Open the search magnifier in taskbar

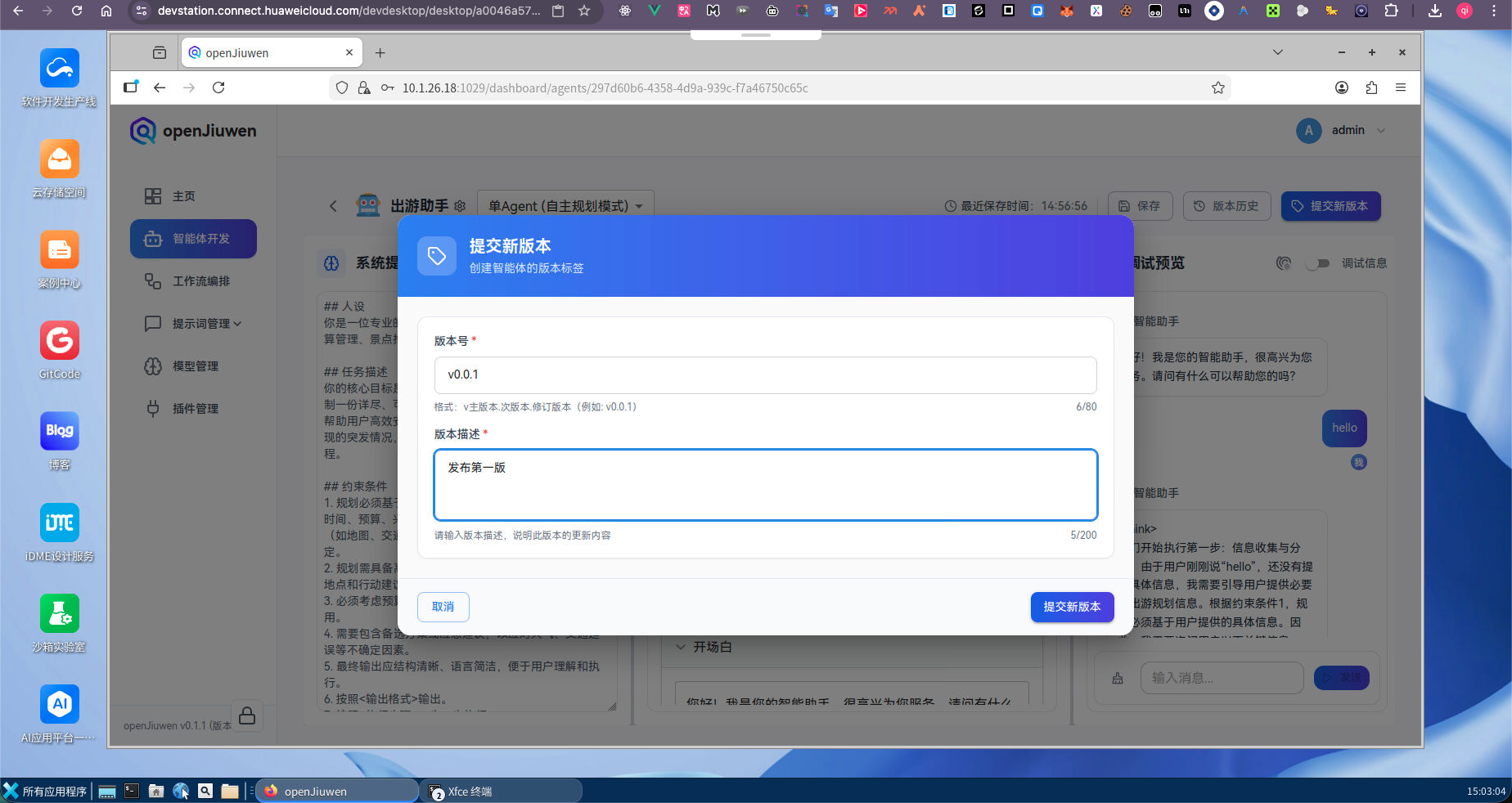[205, 791]
